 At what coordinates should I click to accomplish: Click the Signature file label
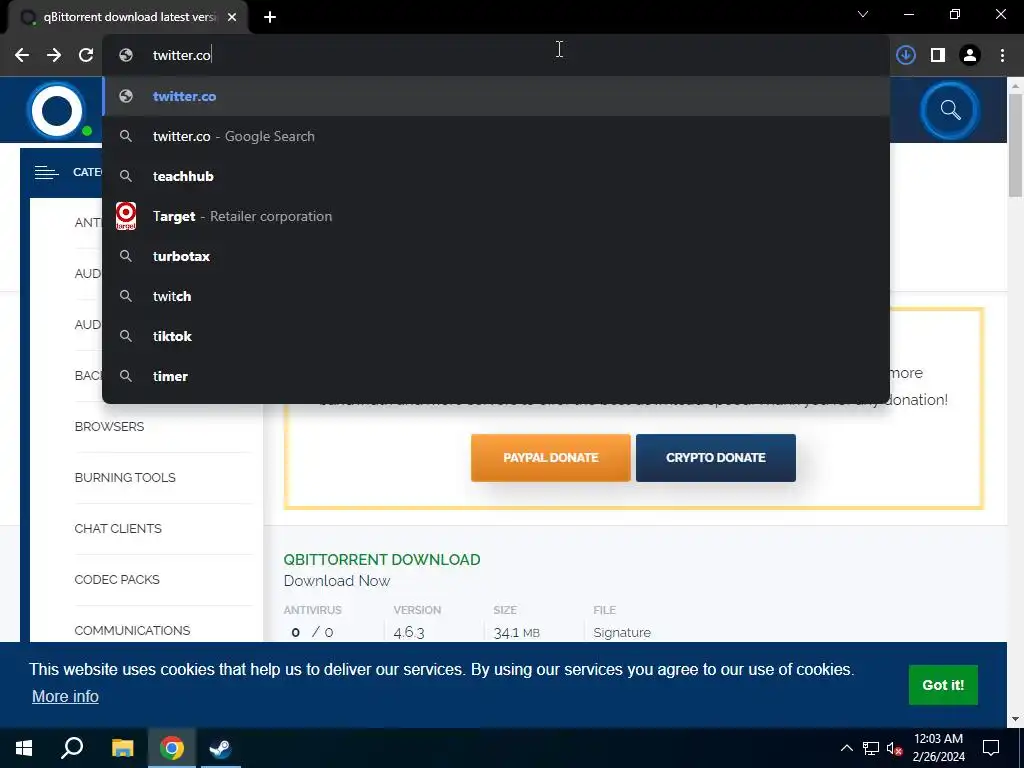tap(622, 632)
